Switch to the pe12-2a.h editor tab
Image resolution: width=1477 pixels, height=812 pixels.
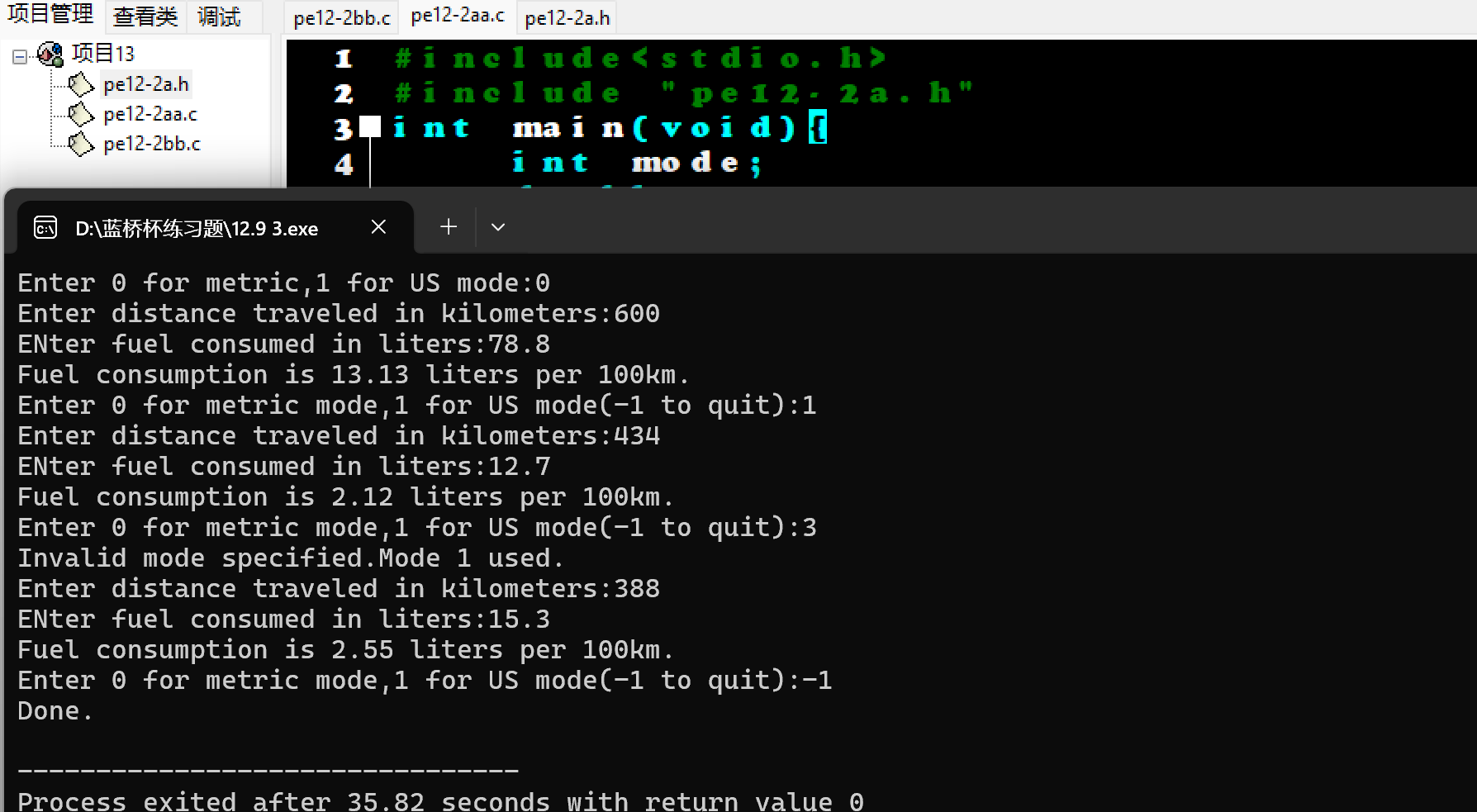pyautogui.click(x=568, y=17)
